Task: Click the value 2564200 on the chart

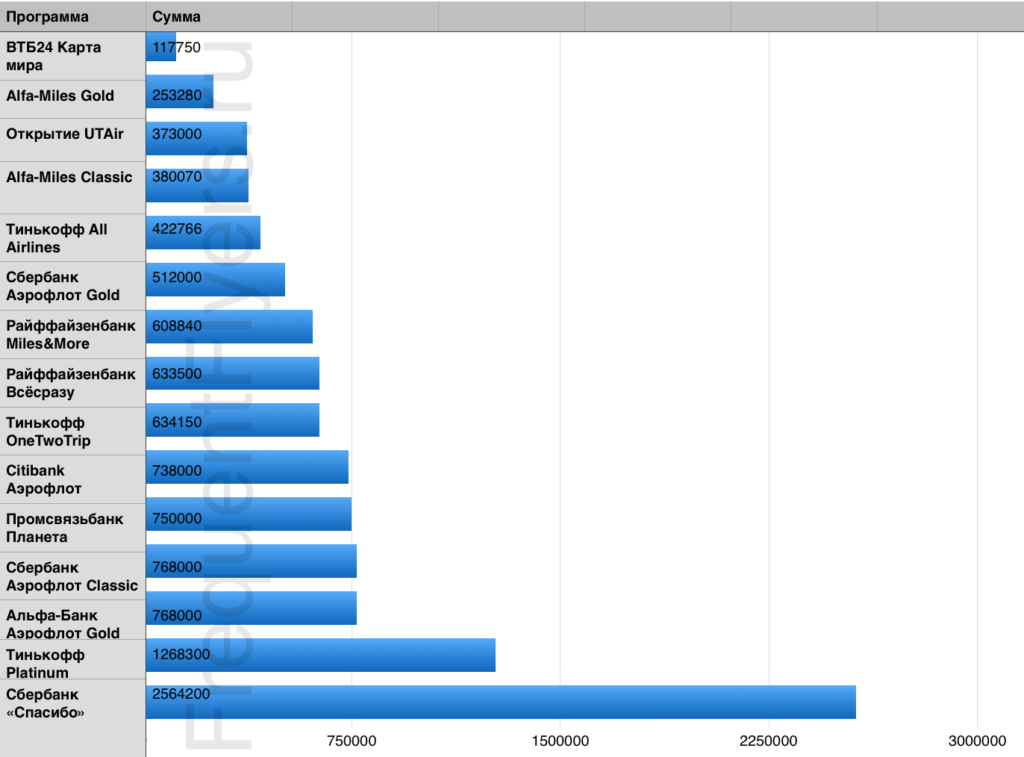Action: click(181, 694)
